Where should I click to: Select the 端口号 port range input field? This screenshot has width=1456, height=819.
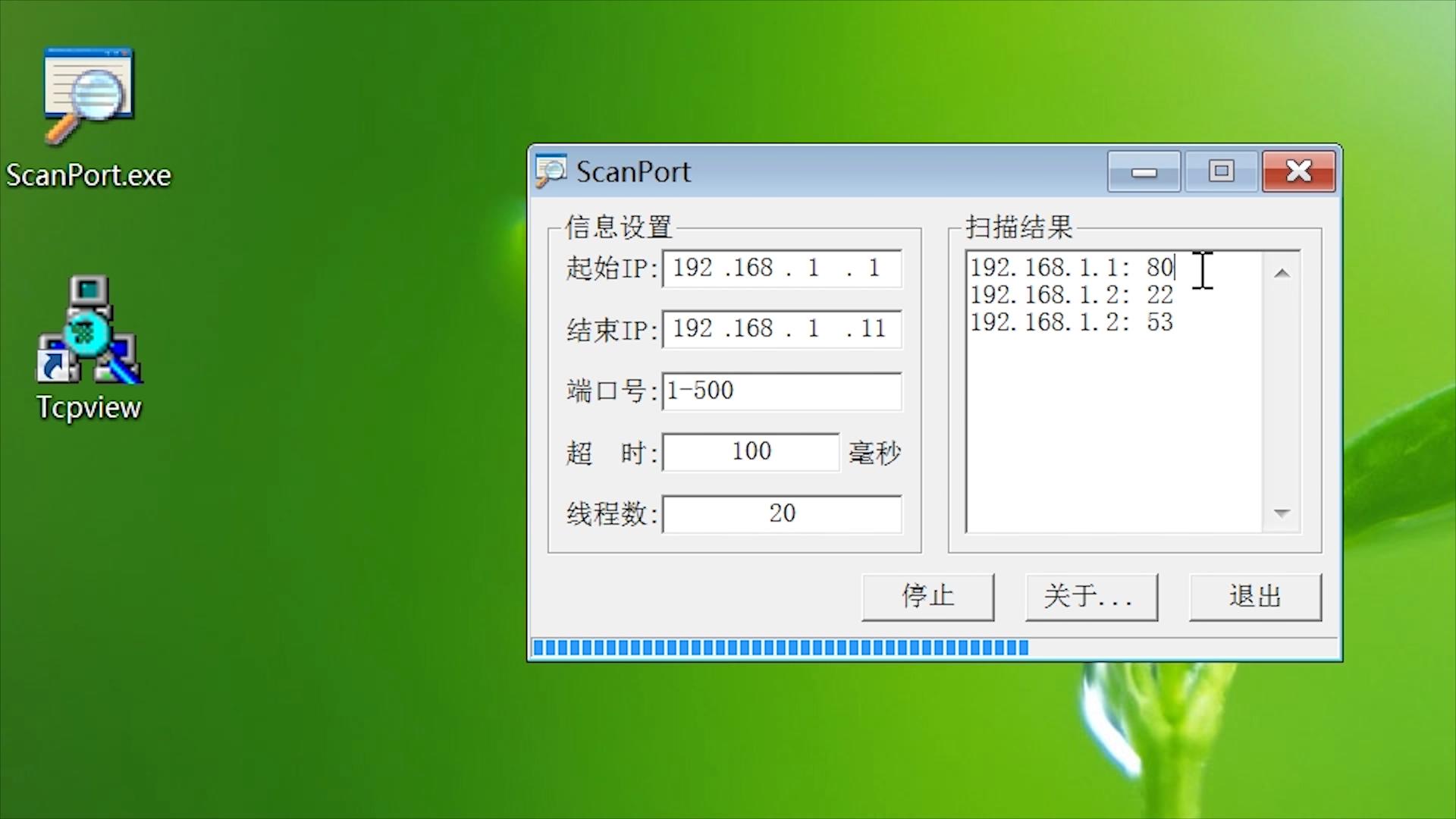coord(782,390)
